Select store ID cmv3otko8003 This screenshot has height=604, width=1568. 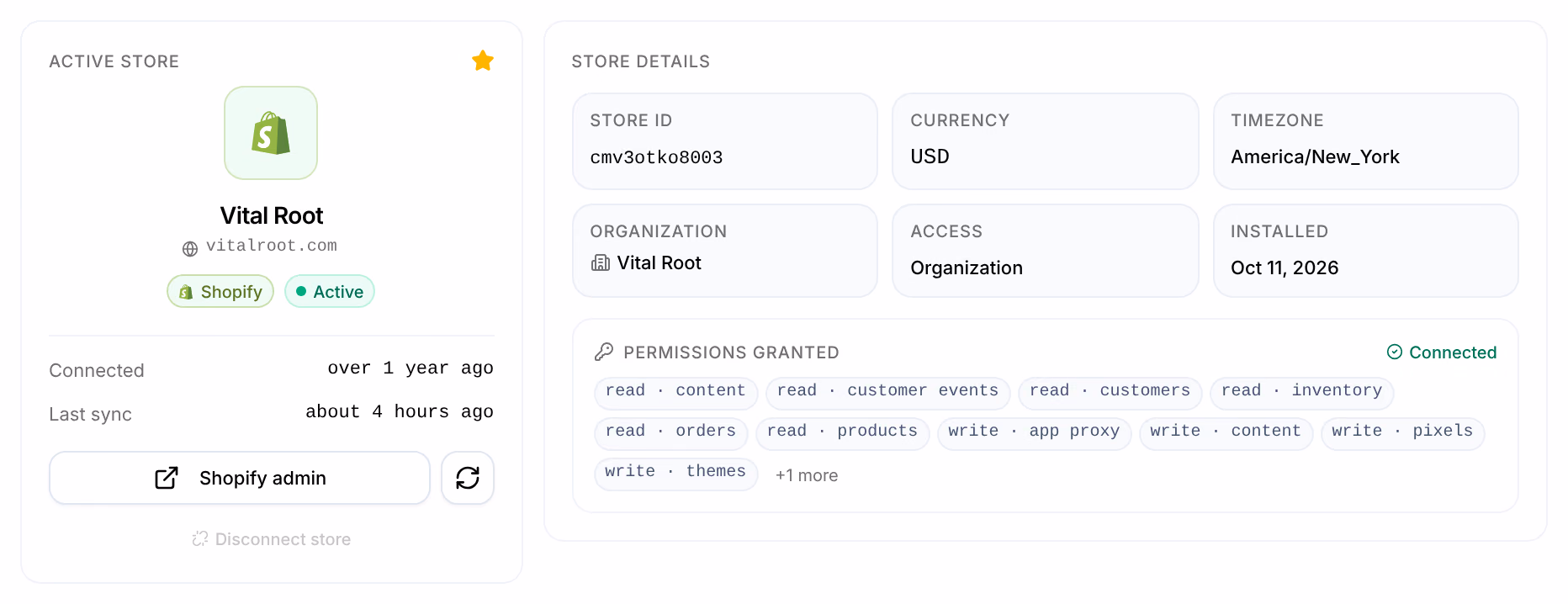pyautogui.click(x=656, y=157)
